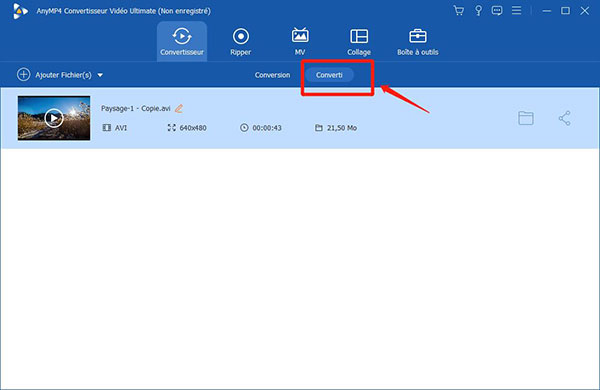Share the converted AVI file
Screen dimensions: 600x390
564,118
